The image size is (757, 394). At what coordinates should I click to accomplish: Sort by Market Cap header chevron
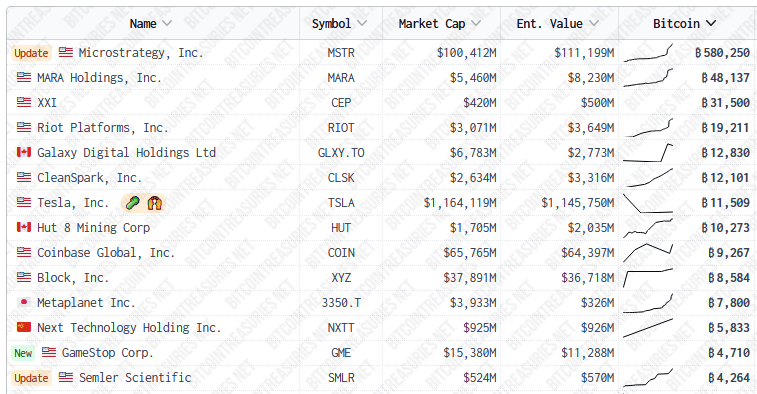coord(476,23)
